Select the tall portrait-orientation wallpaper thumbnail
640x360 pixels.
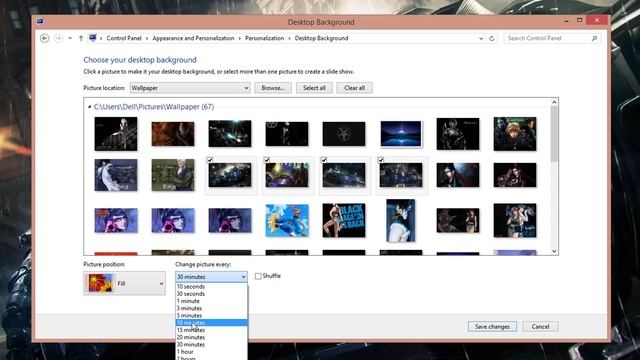(400, 220)
